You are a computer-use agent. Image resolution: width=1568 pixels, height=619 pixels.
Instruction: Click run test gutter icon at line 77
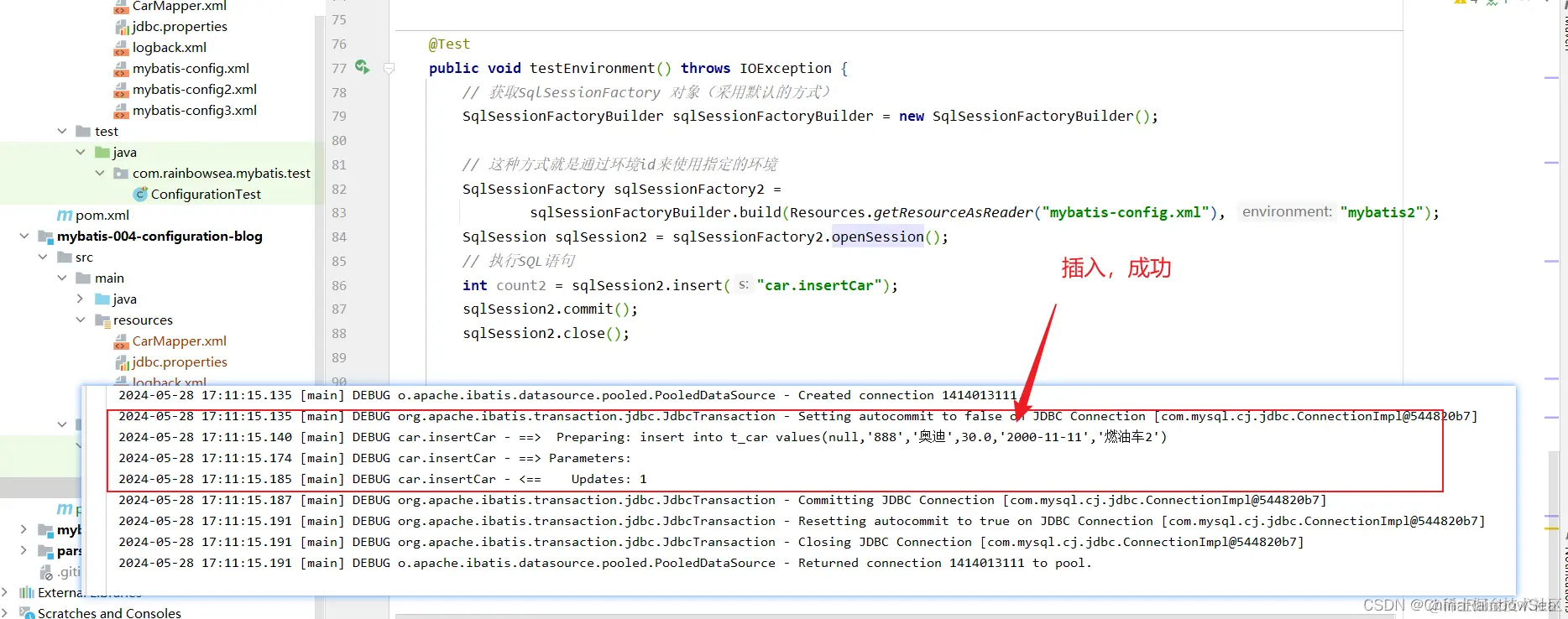pyautogui.click(x=362, y=67)
